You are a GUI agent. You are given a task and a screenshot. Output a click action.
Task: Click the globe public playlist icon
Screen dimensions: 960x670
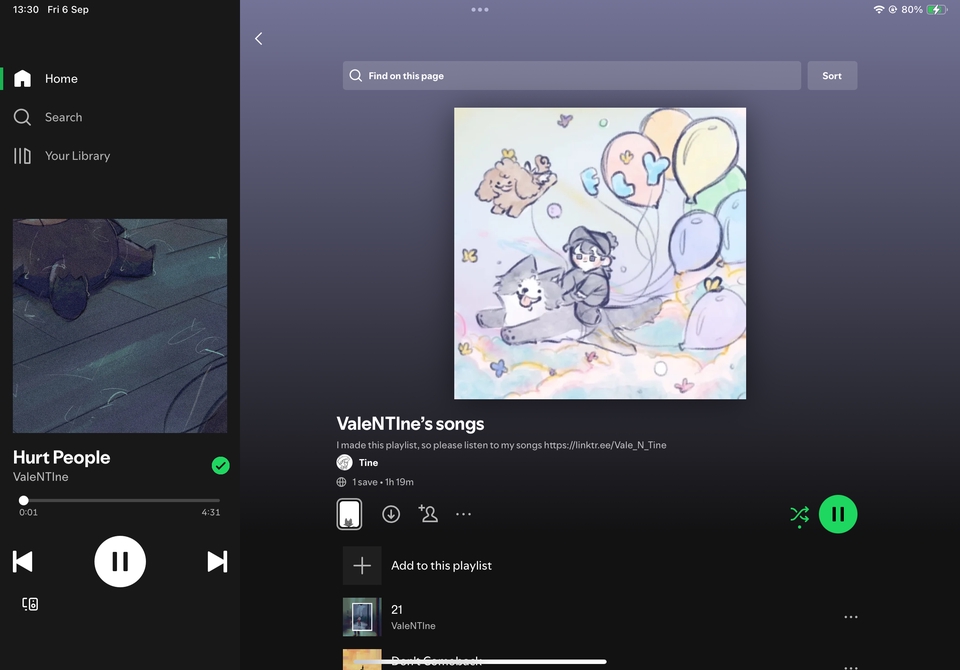(x=342, y=482)
